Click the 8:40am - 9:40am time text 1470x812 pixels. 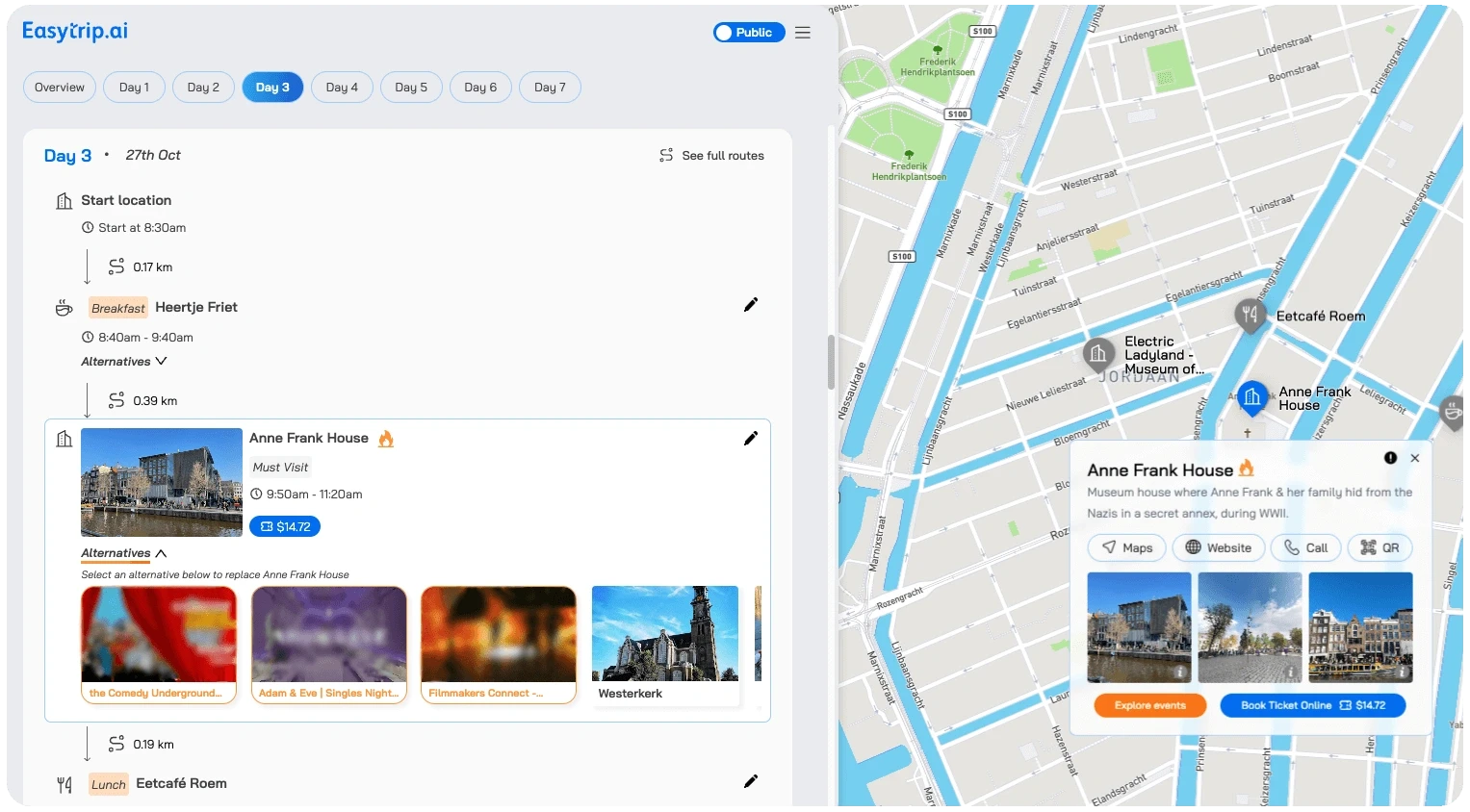pyautogui.click(x=145, y=338)
